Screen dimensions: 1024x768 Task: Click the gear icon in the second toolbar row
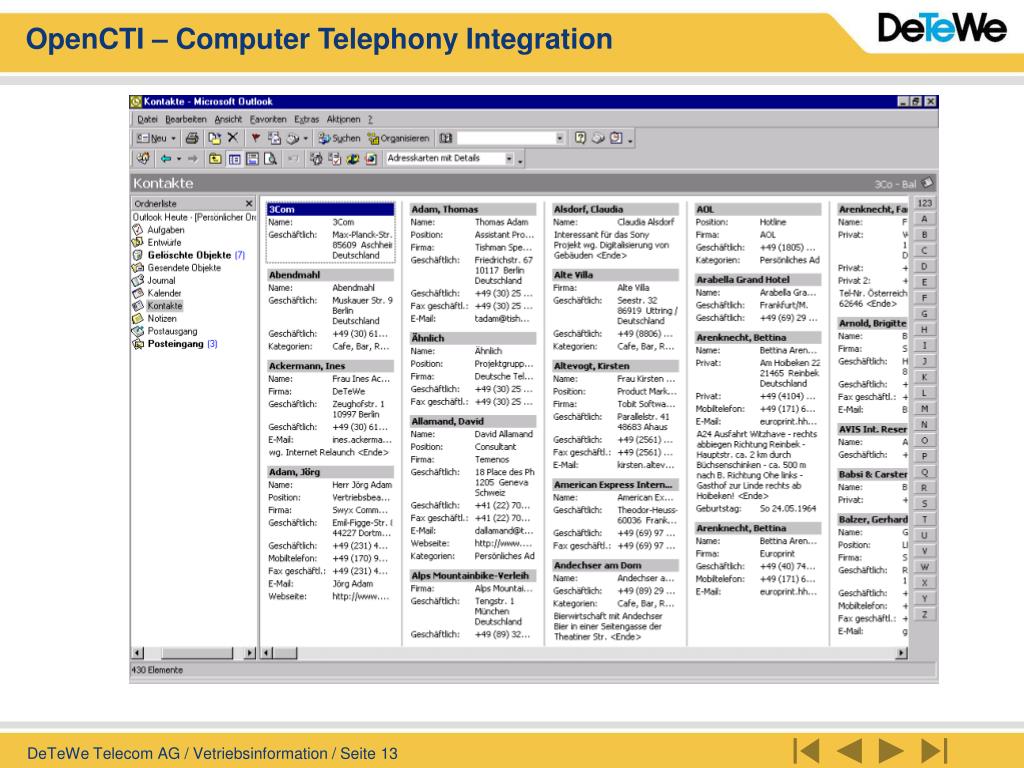(x=316, y=159)
